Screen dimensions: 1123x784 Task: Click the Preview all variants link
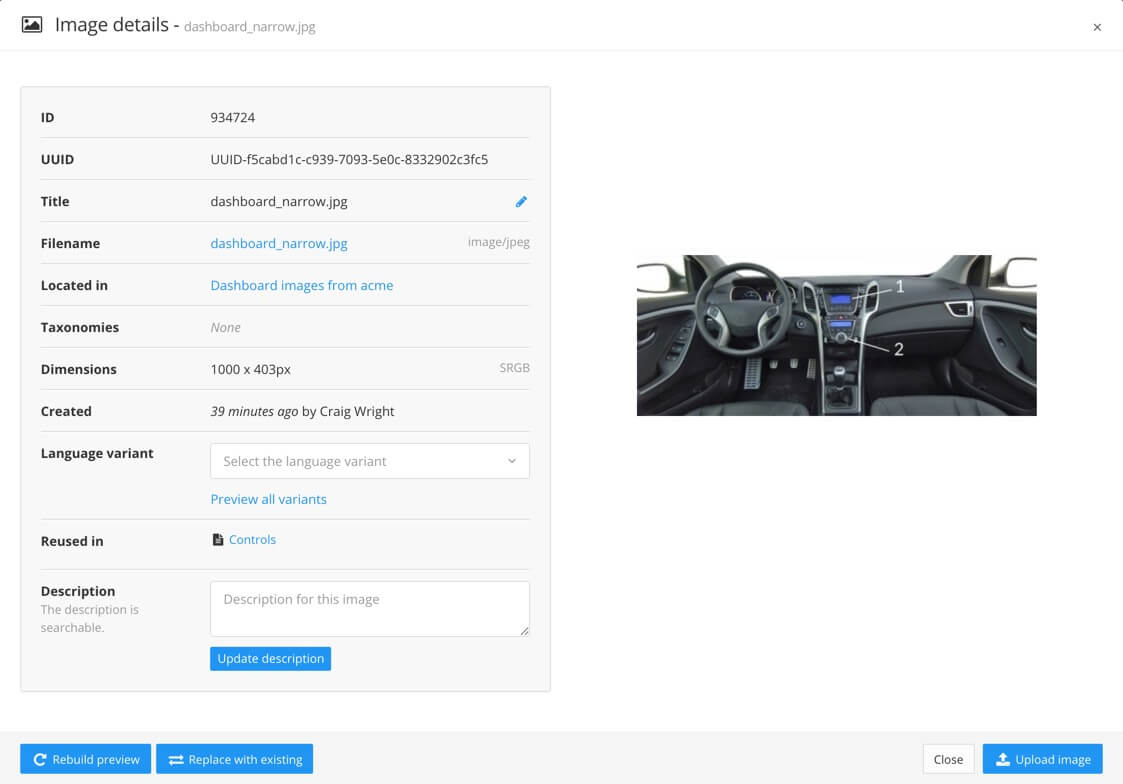(x=268, y=499)
